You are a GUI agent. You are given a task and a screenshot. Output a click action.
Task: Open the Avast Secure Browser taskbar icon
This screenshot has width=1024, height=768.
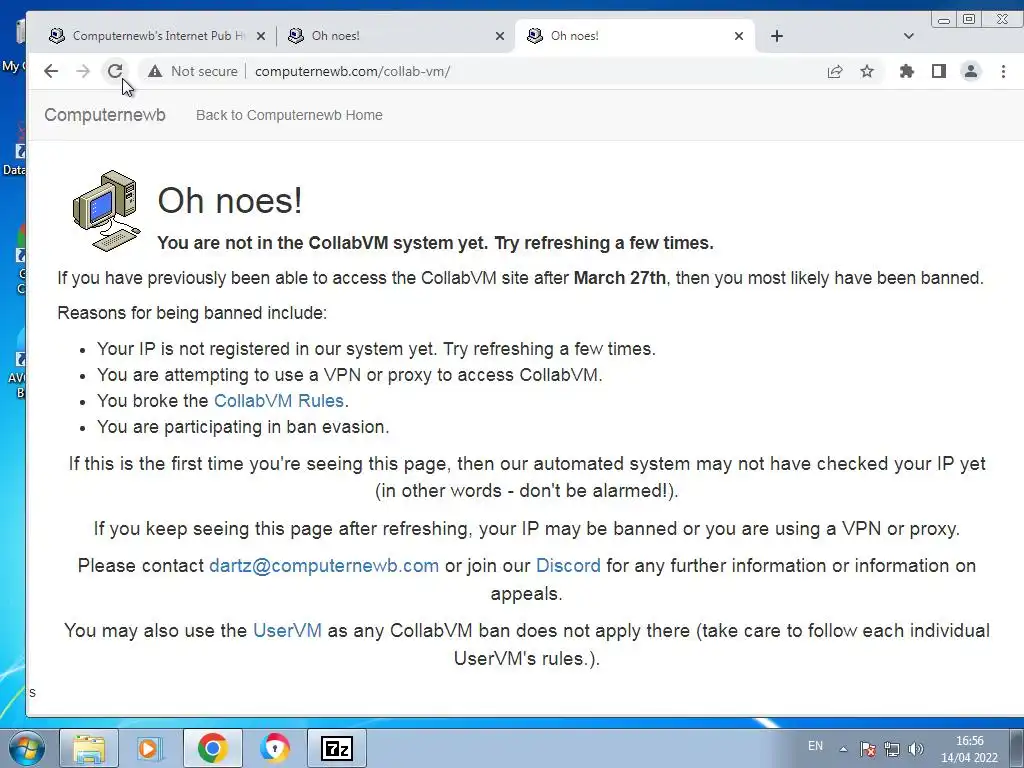(275, 748)
